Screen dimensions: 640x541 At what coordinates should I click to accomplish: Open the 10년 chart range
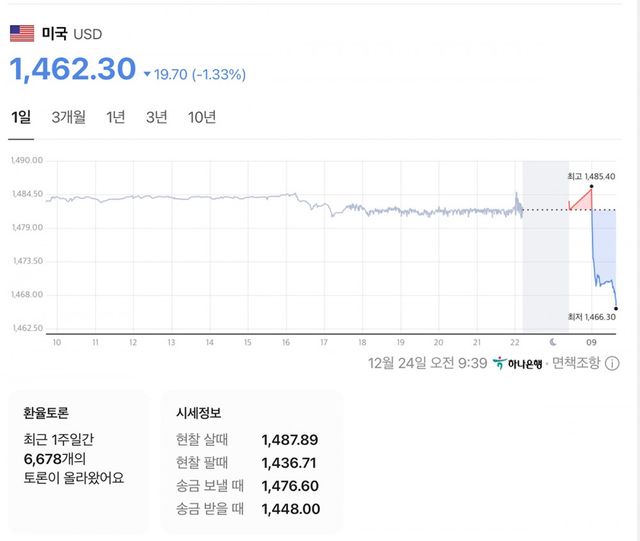[202, 117]
